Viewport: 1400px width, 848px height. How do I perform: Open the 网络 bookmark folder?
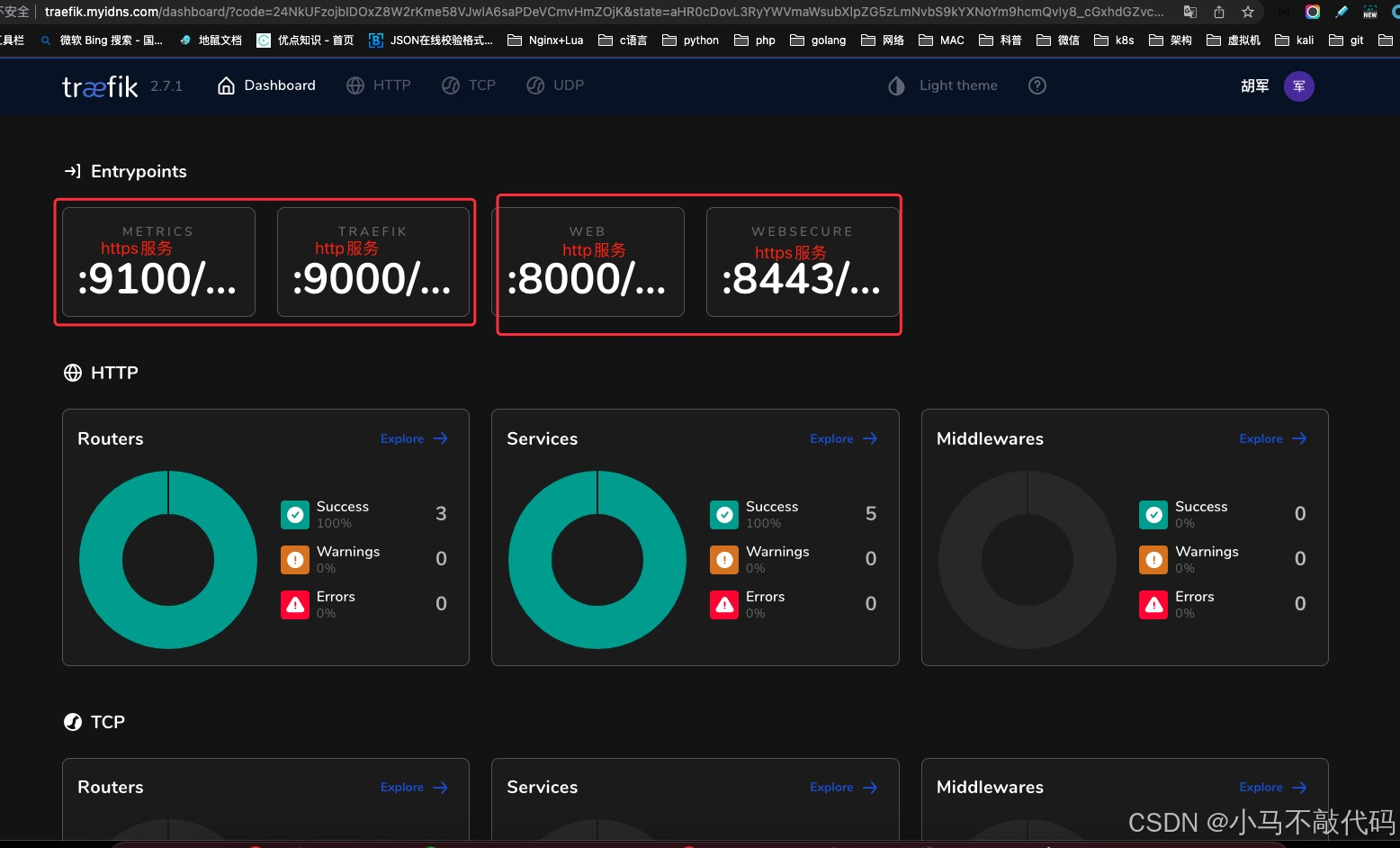[883, 41]
